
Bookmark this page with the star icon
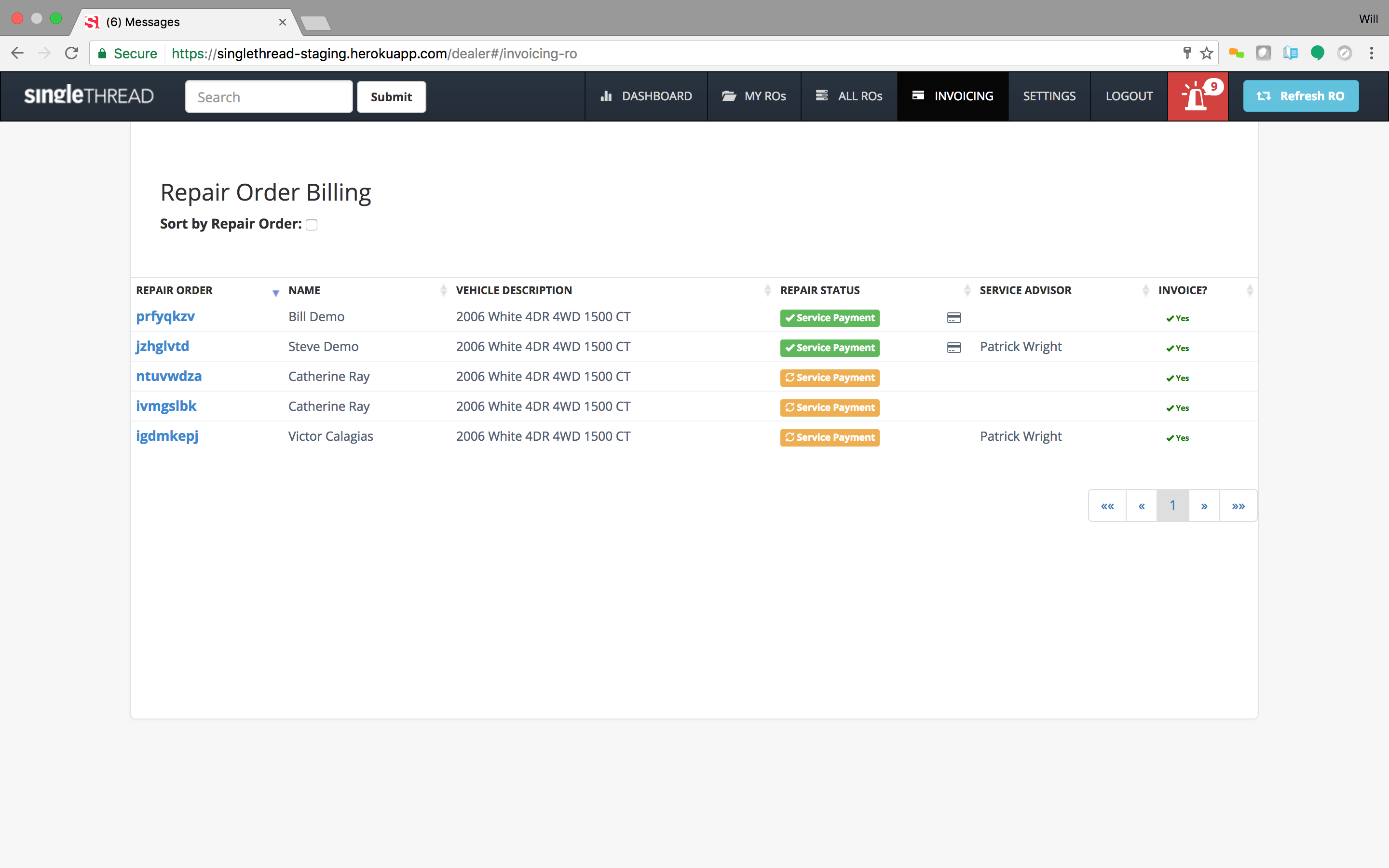(1207, 54)
